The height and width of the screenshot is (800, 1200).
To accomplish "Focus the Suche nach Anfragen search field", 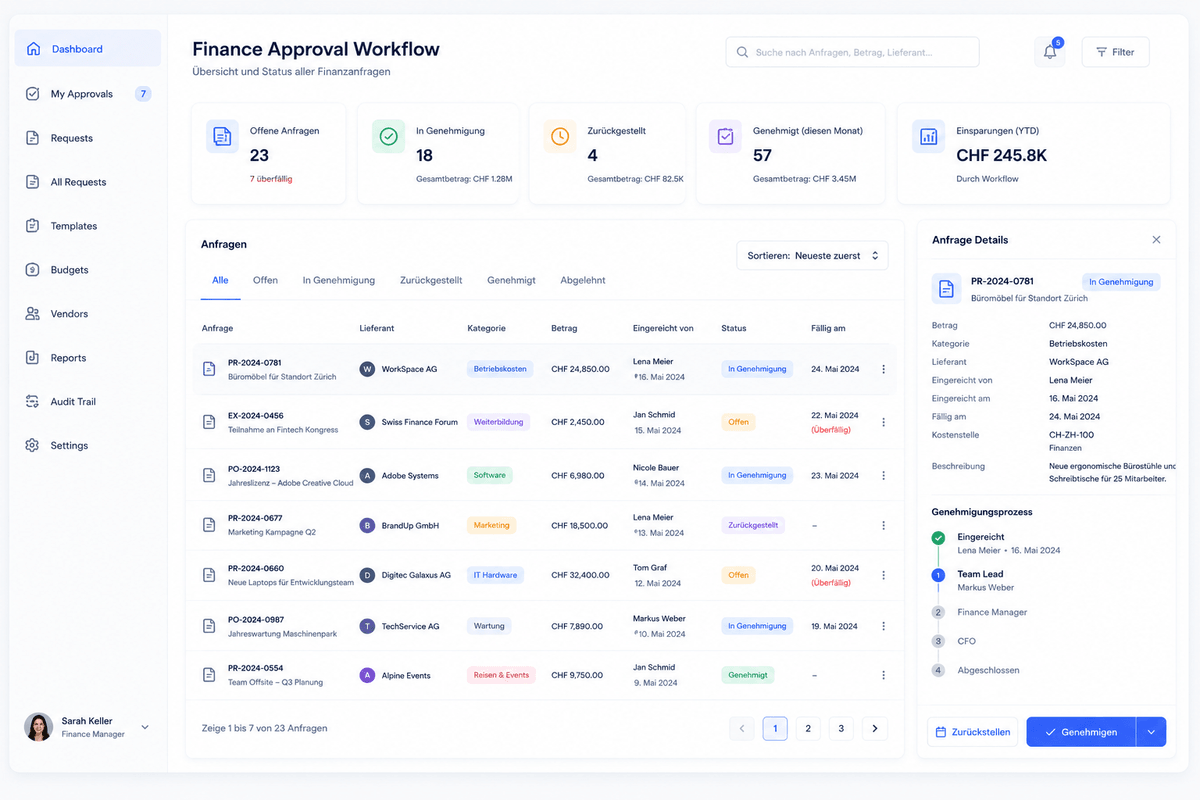I will [x=852, y=52].
